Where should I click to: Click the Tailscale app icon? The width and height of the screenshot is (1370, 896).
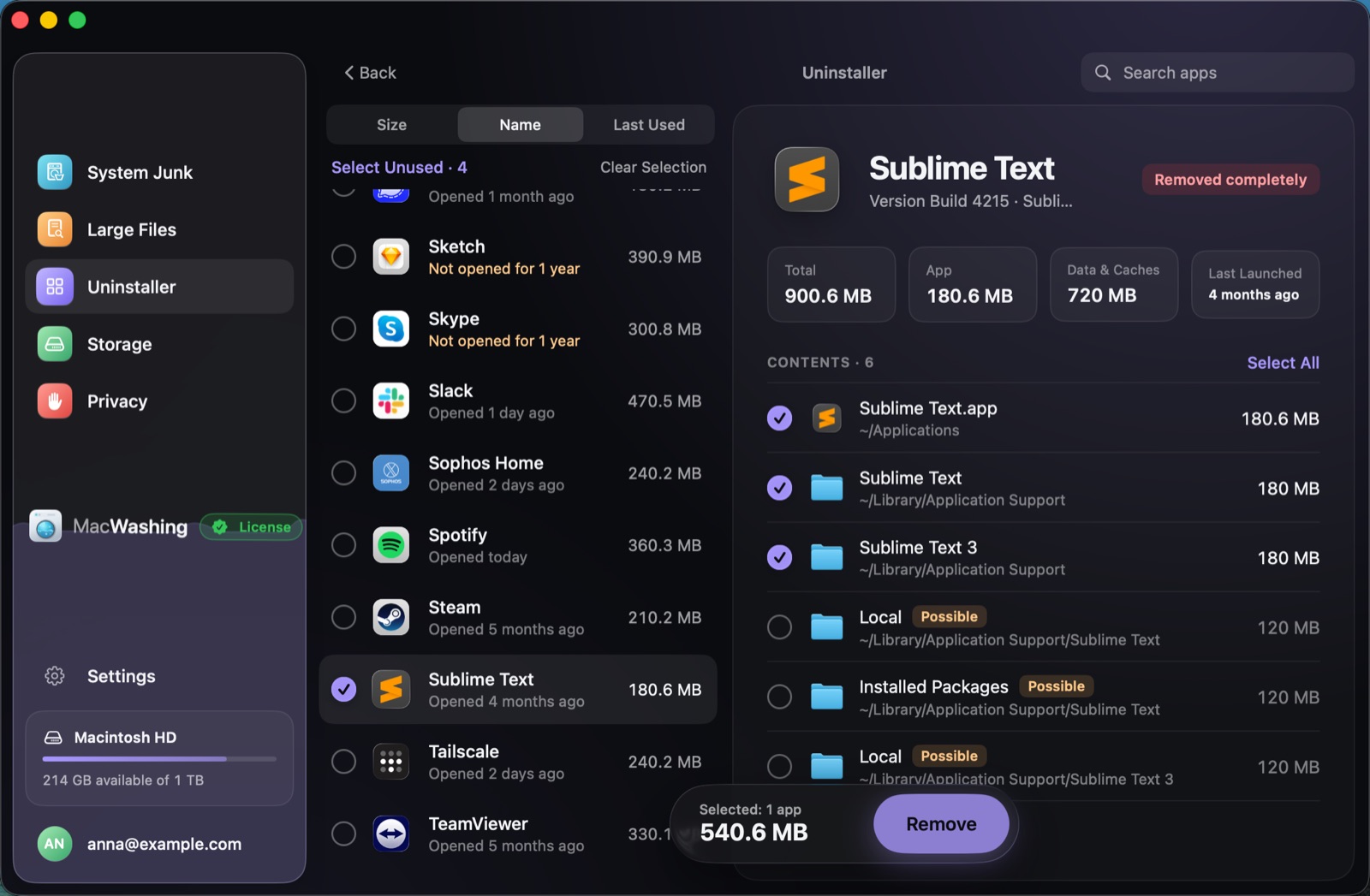[x=391, y=762]
